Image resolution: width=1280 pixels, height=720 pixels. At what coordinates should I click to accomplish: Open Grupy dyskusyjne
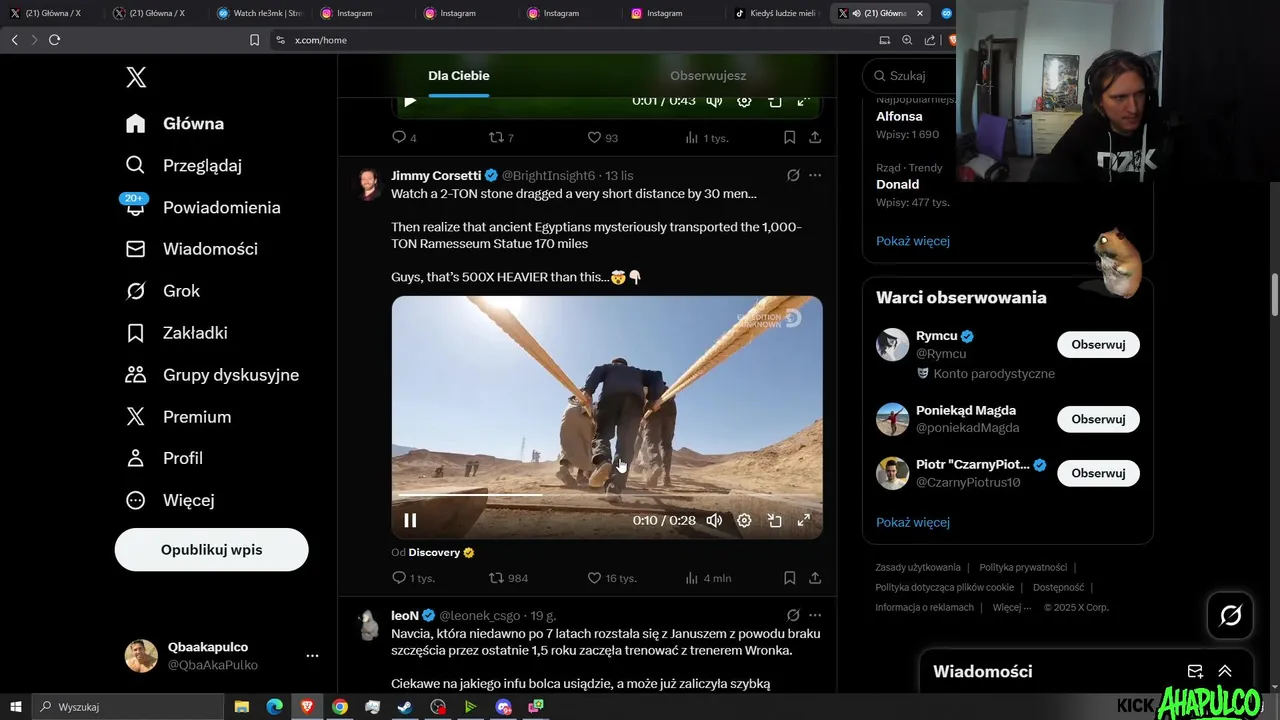tap(212, 375)
